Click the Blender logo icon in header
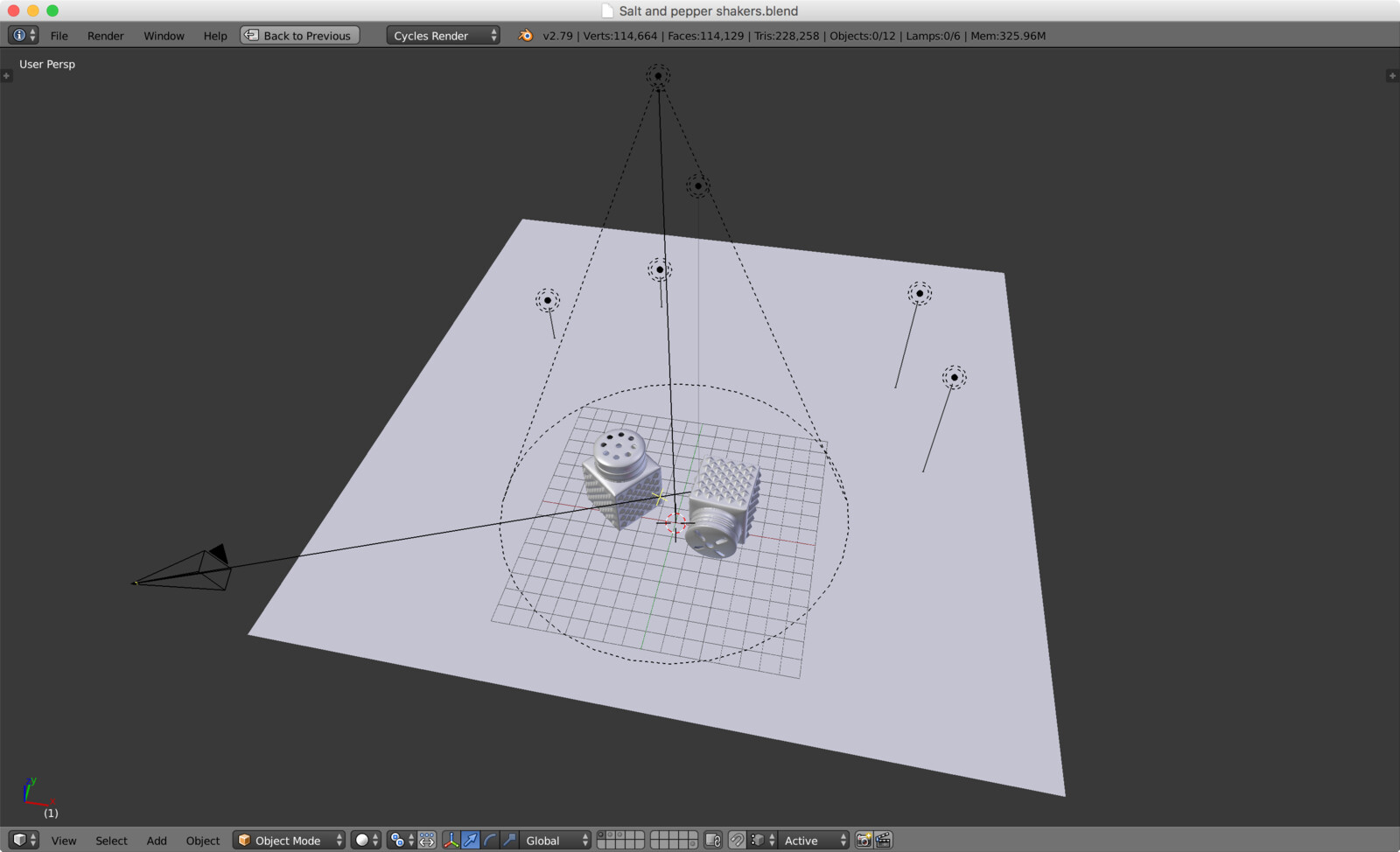This screenshot has height=852, width=1400. click(525, 36)
